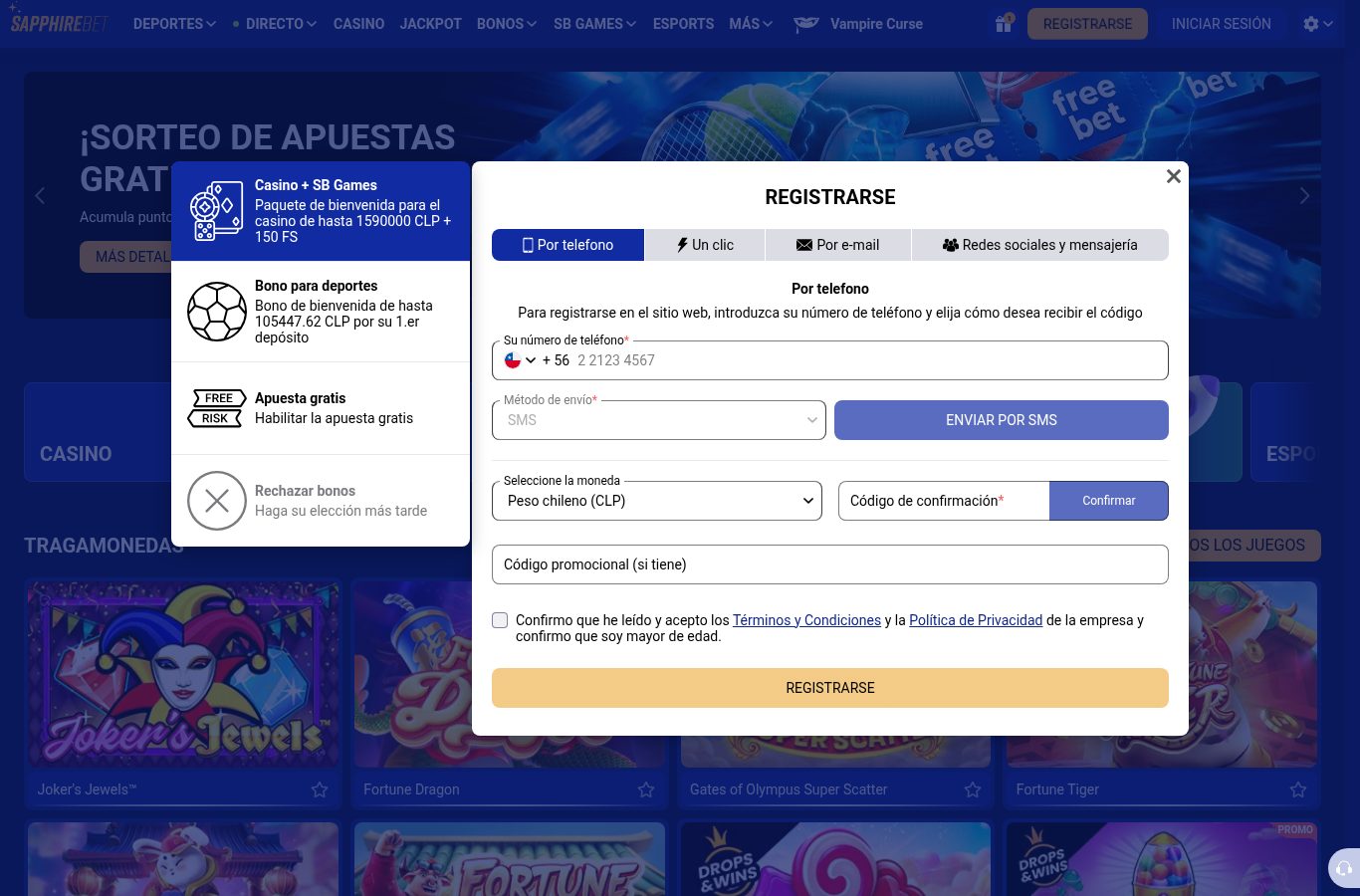Switch to Por e-mail tab
This screenshot has width=1360, height=896.
(838, 245)
